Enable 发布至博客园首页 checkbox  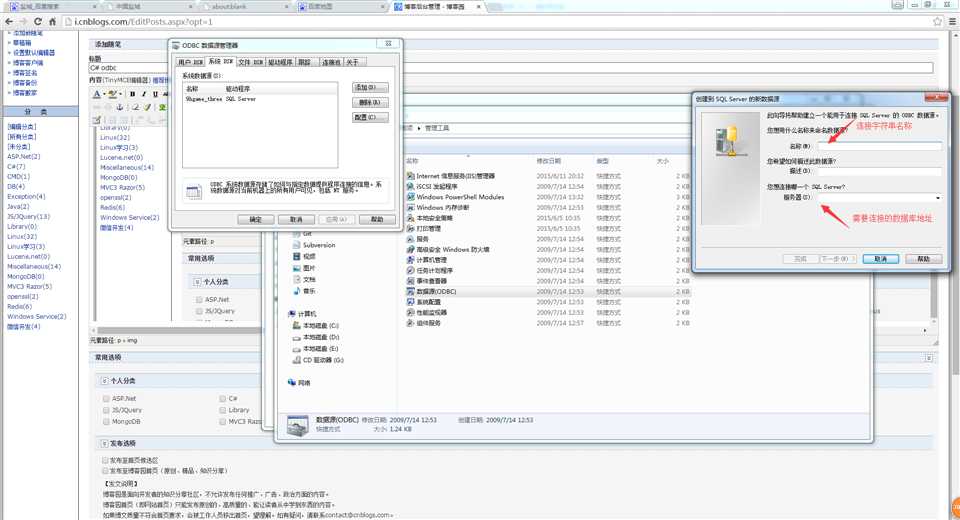click(x=105, y=470)
